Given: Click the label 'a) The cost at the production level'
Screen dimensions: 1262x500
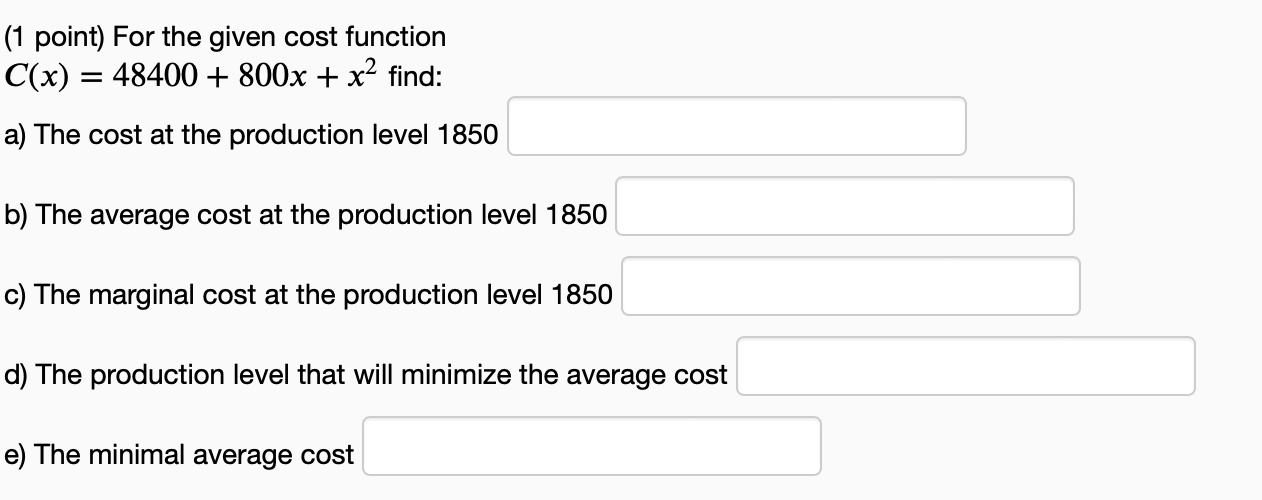Looking at the screenshot, I should pyautogui.click(x=217, y=136).
